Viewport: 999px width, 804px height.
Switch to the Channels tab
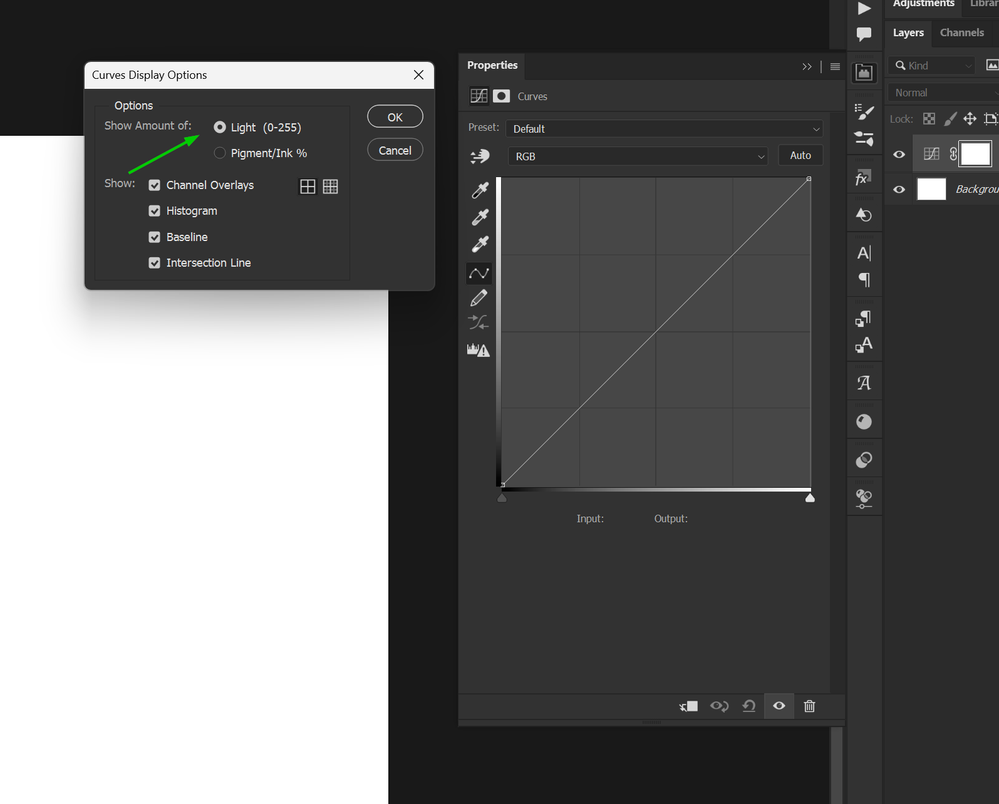click(961, 32)
